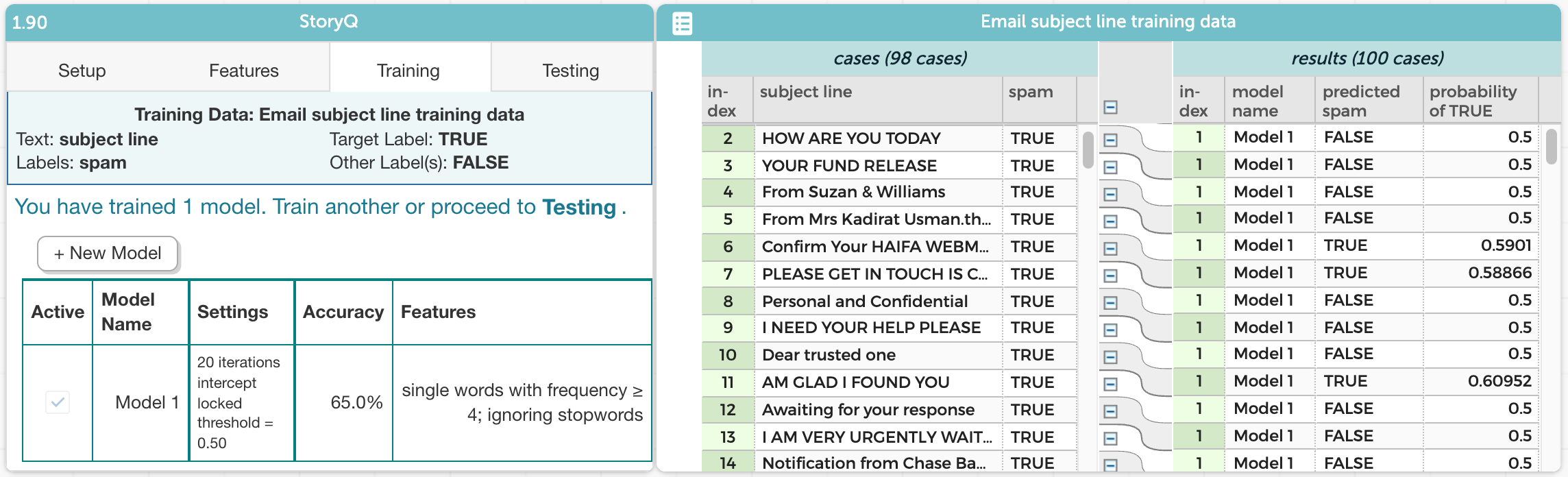Follow the Testing link in the message
Image resolution: width=1568 pixels, height=477 pixels.
point(578,207)
